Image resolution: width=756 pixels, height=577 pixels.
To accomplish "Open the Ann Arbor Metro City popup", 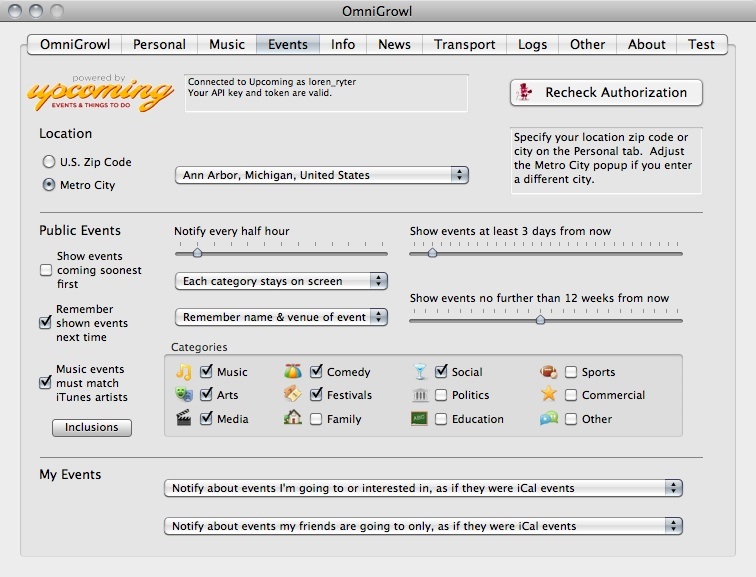I will [x=322, y=175].
